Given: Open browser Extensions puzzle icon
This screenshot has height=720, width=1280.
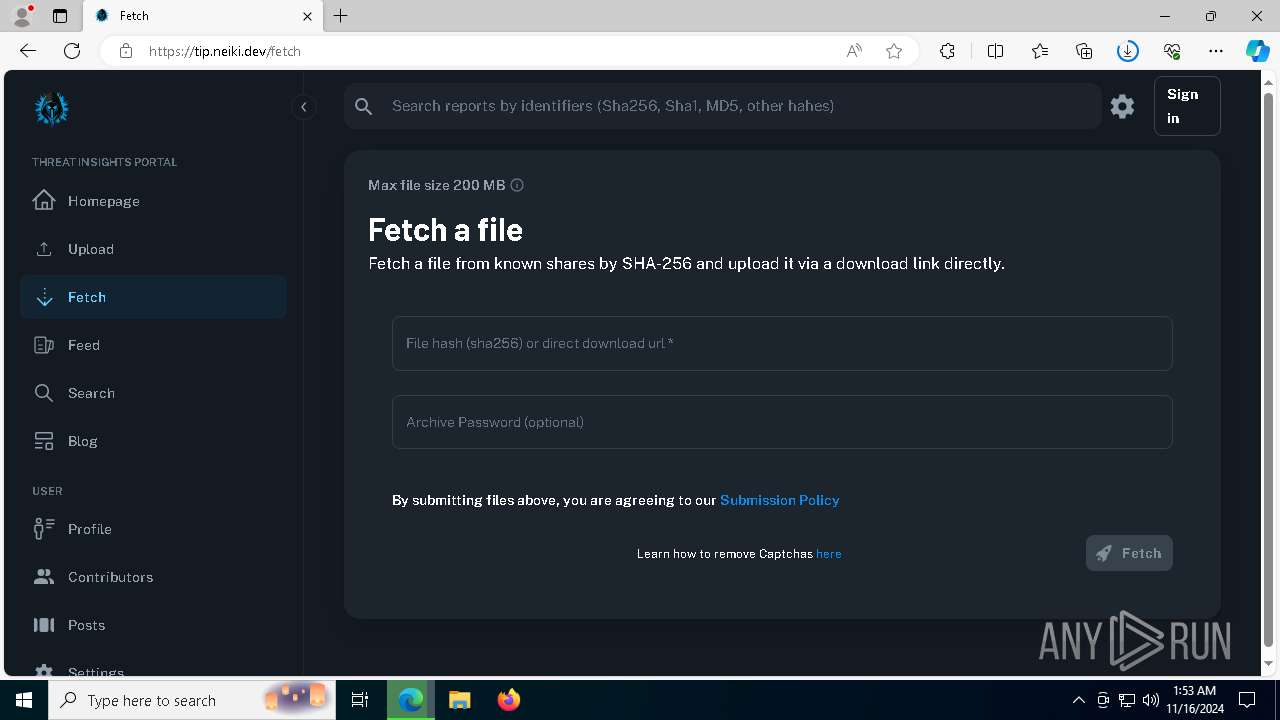Looking at the screenshot, I should pos(947,51).
